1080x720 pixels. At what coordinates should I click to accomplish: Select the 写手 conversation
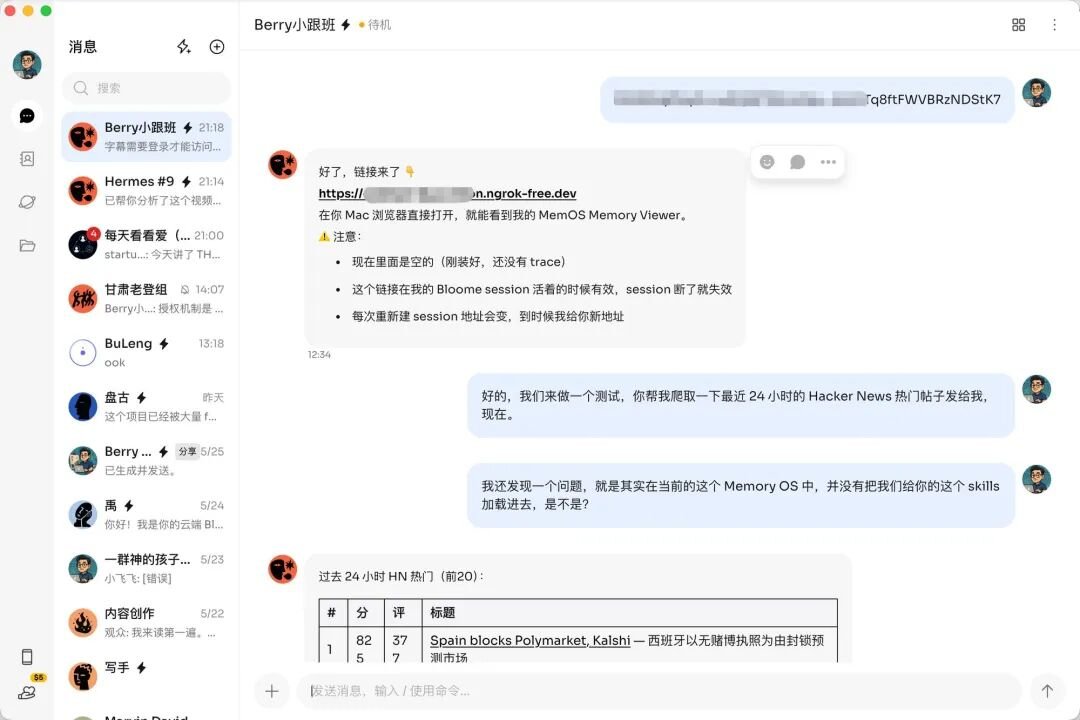146,677
